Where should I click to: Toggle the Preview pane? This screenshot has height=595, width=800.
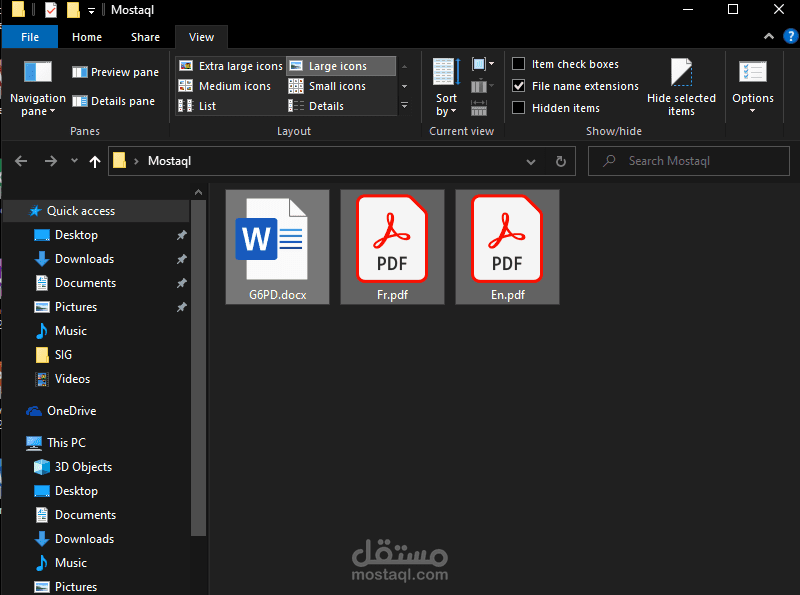click(115, 72)
